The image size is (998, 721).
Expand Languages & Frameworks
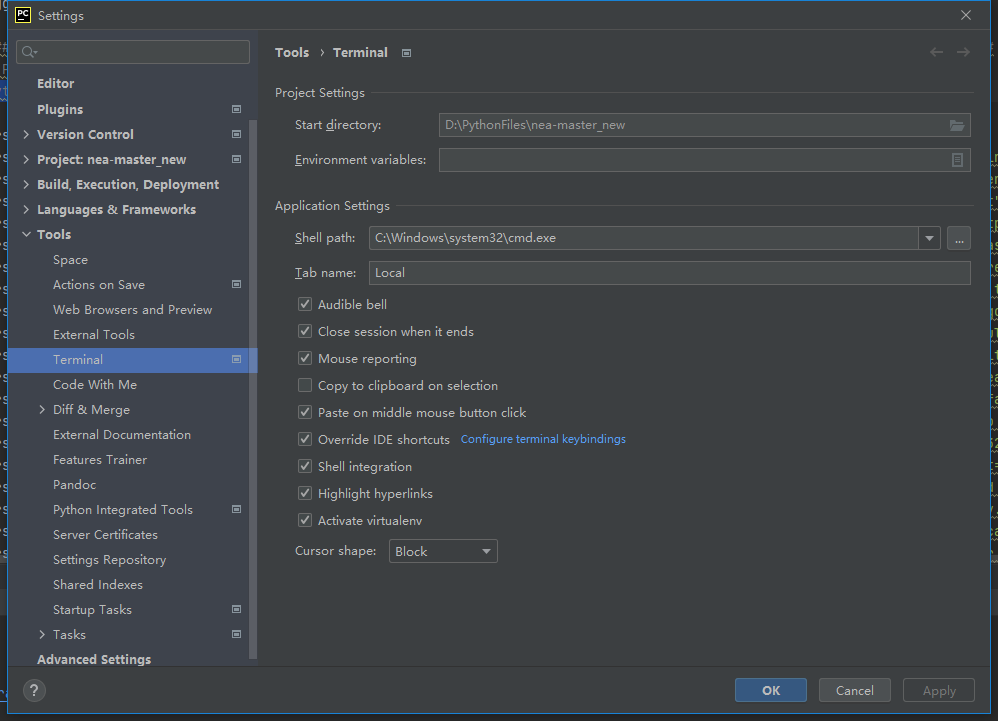click(26, 209)
